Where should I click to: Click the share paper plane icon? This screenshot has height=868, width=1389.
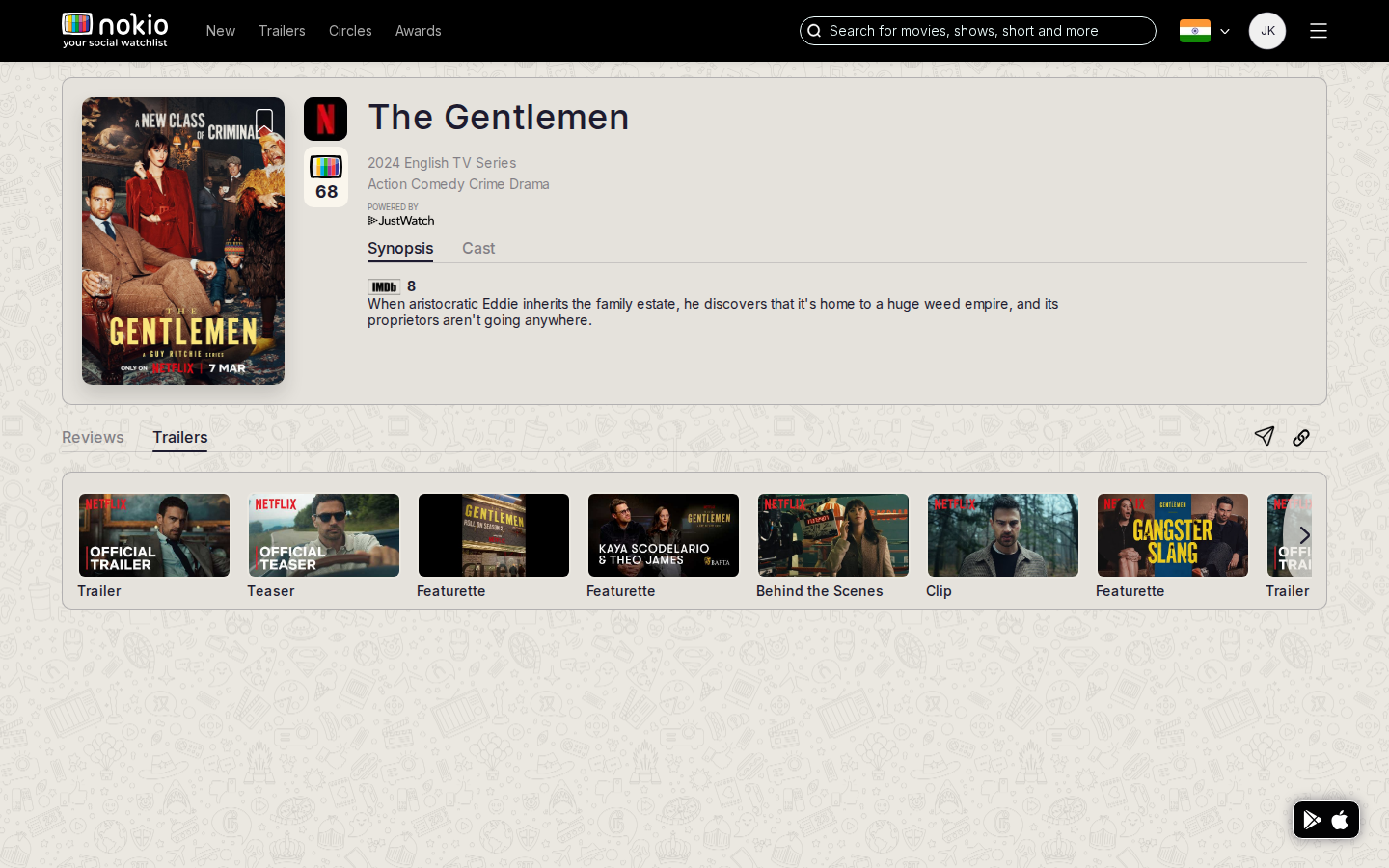tap(1265, 437)
